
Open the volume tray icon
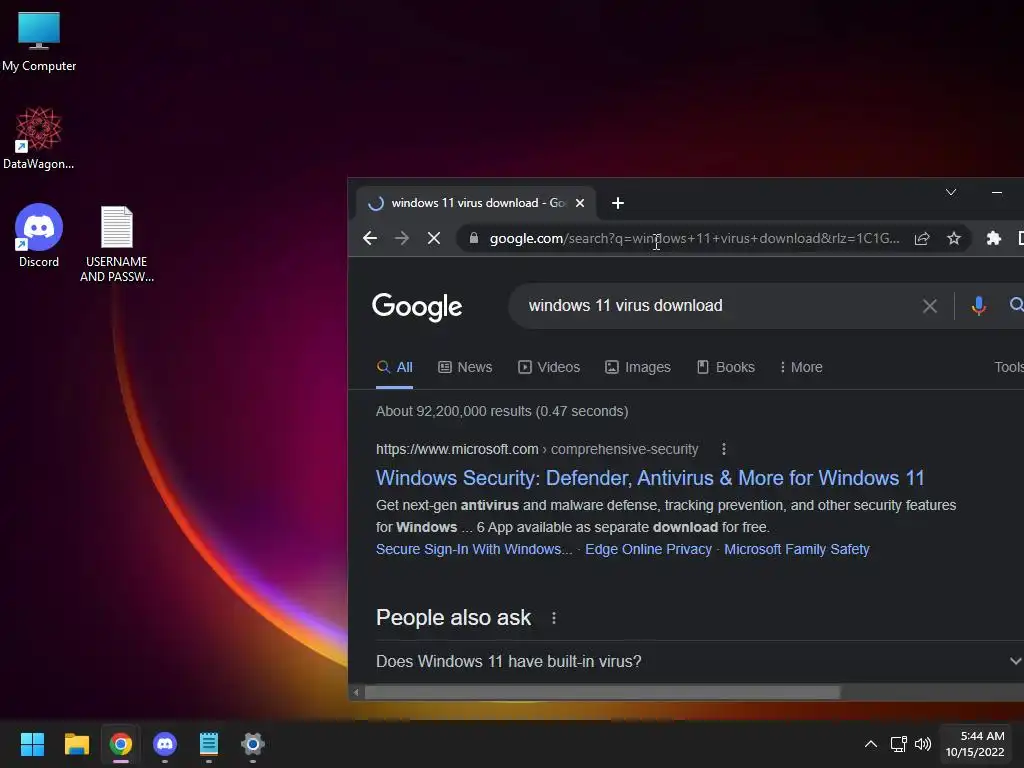pyautogui.click(x=923, y=744)
